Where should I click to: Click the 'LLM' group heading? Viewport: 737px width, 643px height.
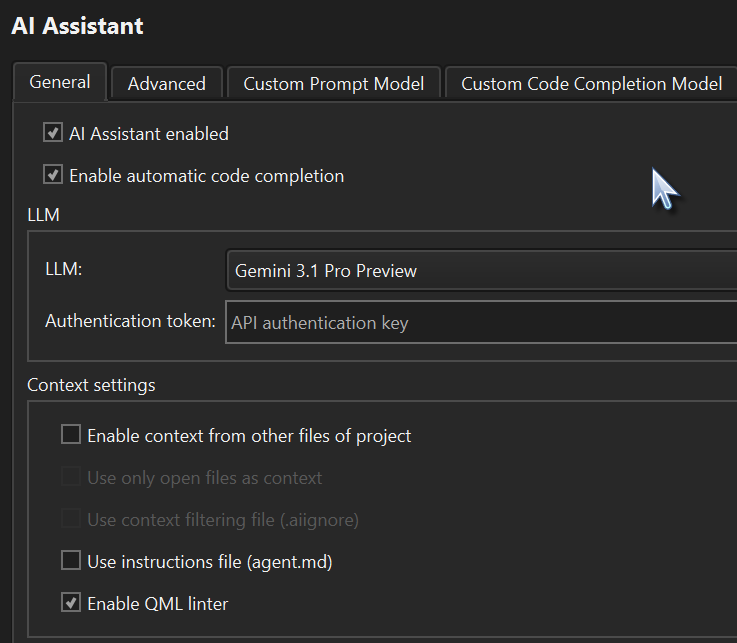[x=44, y=215]
